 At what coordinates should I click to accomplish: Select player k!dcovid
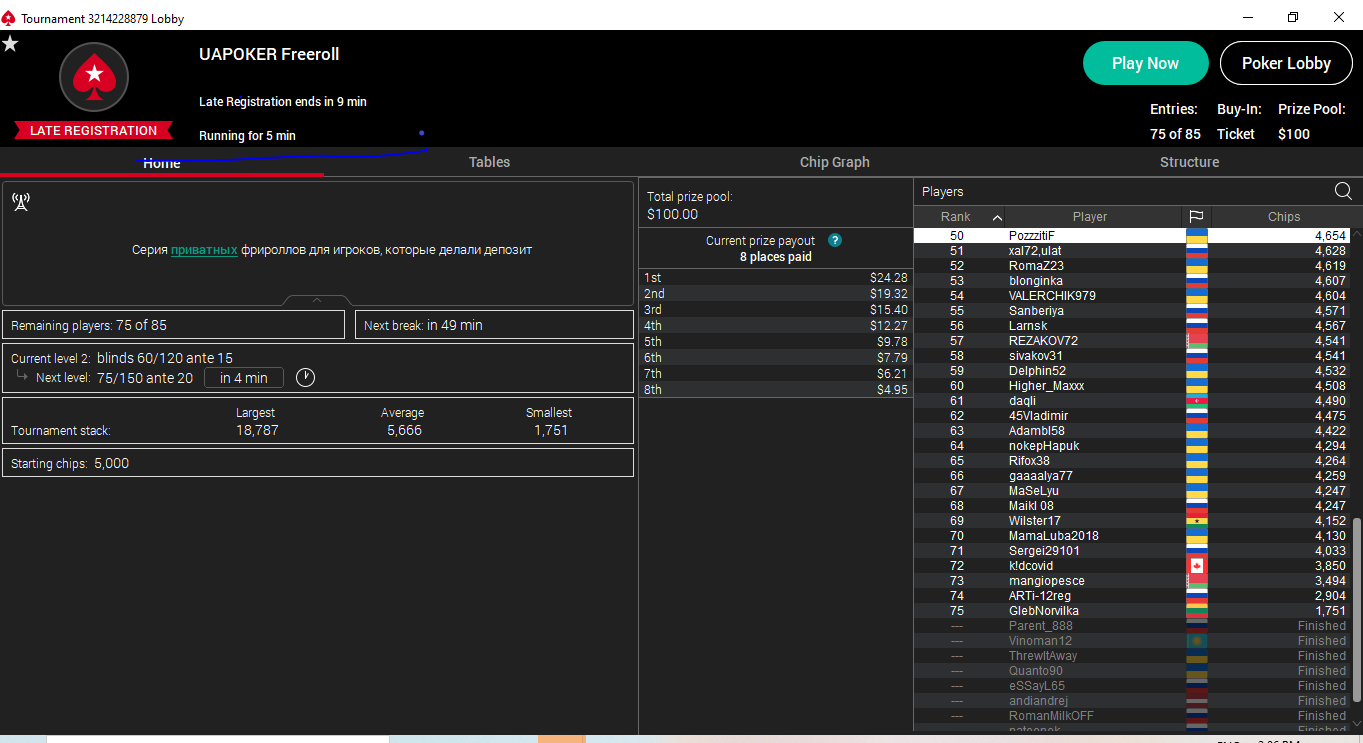1131,566
